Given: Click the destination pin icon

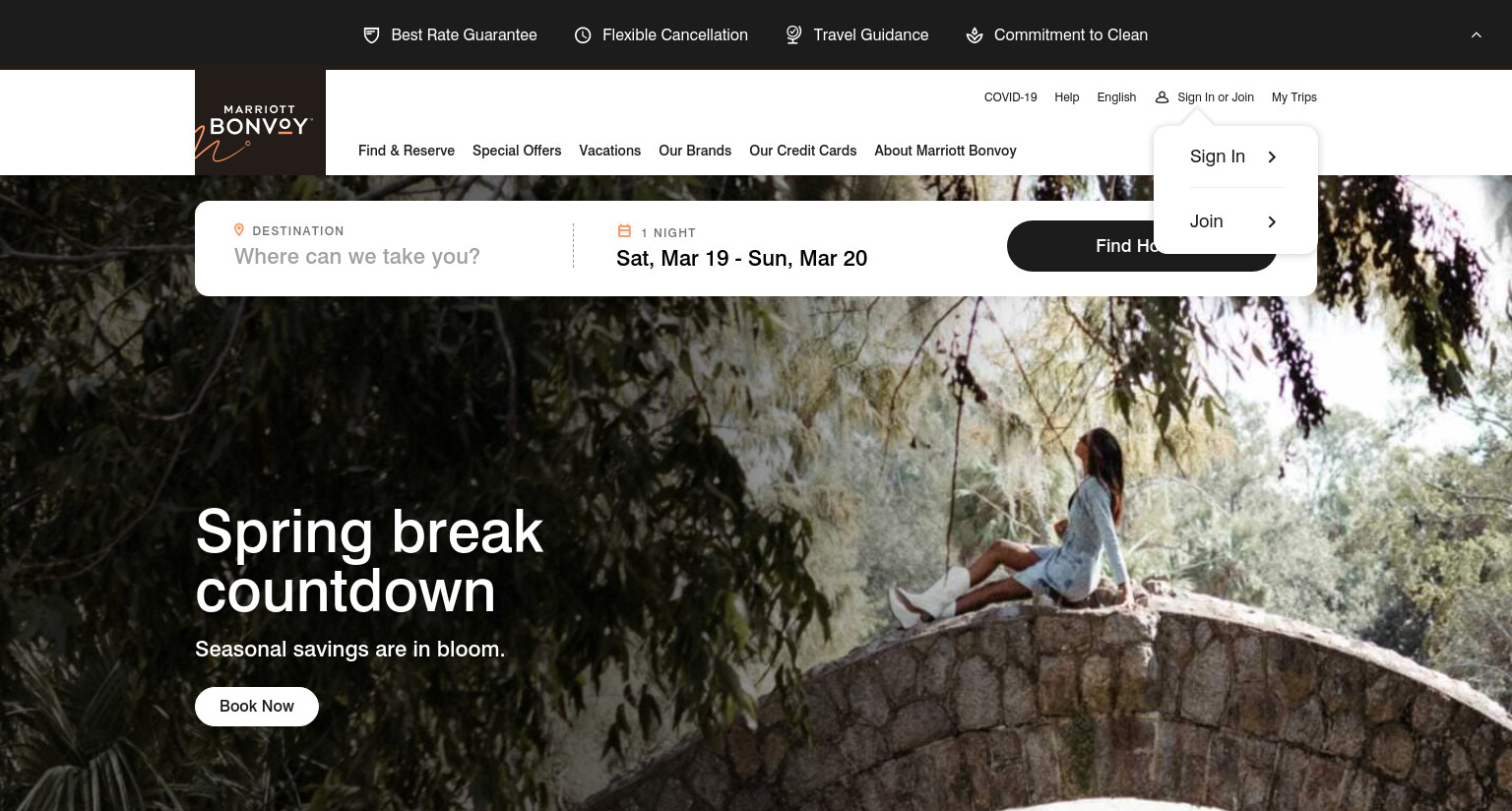Looking at the screenshot, I should coord(238,230).
